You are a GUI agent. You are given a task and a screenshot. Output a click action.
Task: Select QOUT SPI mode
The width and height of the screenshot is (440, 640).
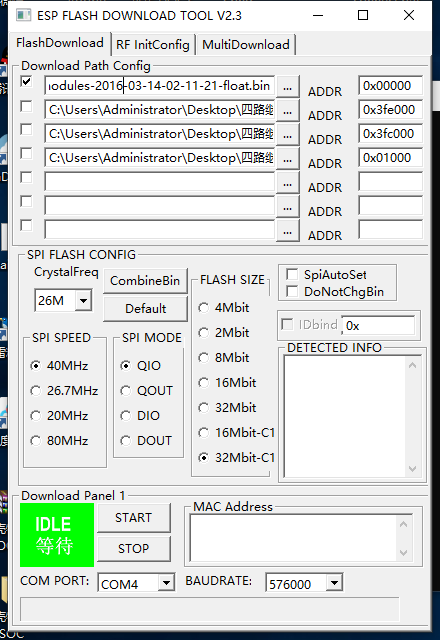pyautogui.click(x=126, y=391)
